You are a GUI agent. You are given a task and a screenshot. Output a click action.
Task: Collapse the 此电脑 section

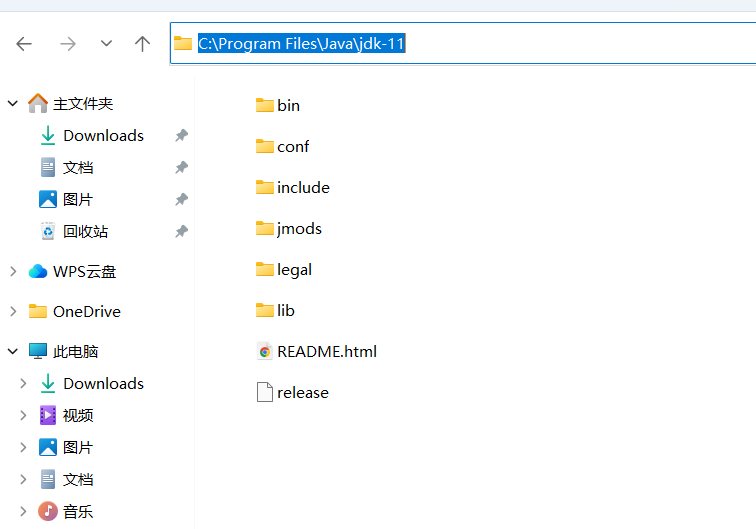[x=13, y=352]
